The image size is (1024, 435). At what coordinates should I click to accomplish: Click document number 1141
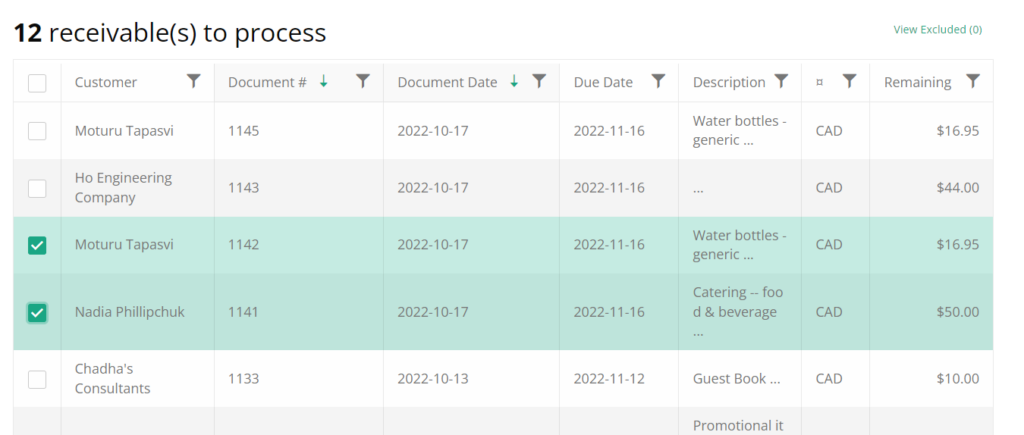(x=243, y=312)
